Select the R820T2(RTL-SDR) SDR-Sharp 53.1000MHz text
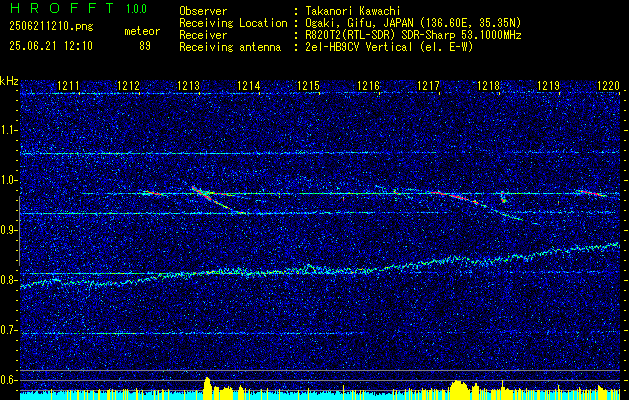629x400 pixels. click(412, 35)
